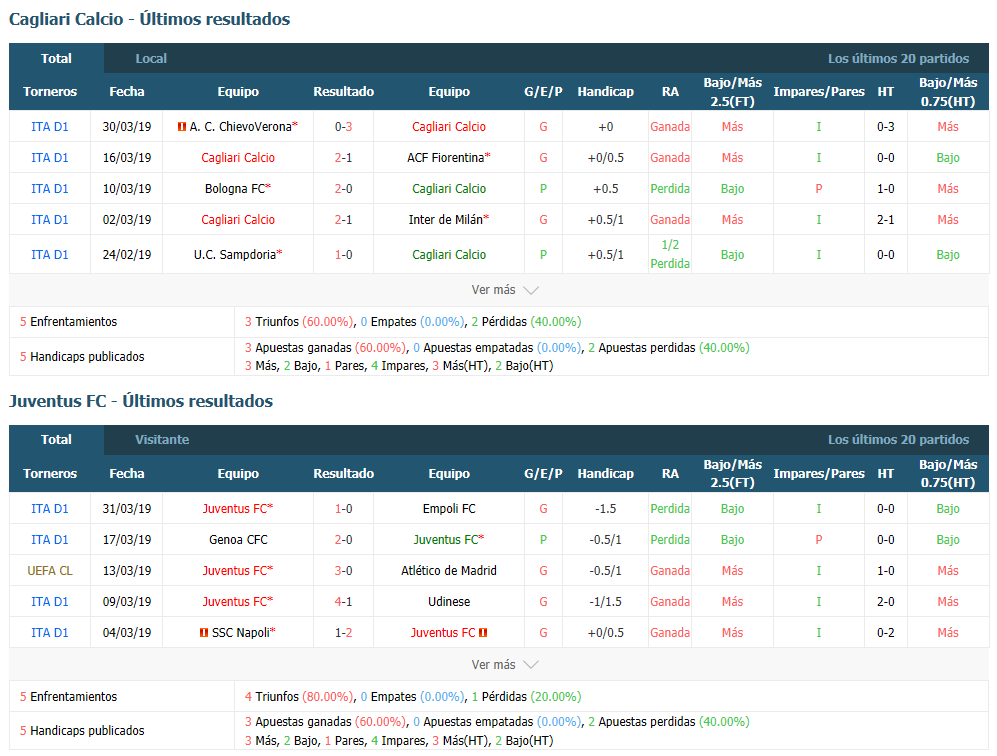Click date 13/03/19 in Juventus table
This screenshot has width=997, height=756.
[x=127, y=571]
